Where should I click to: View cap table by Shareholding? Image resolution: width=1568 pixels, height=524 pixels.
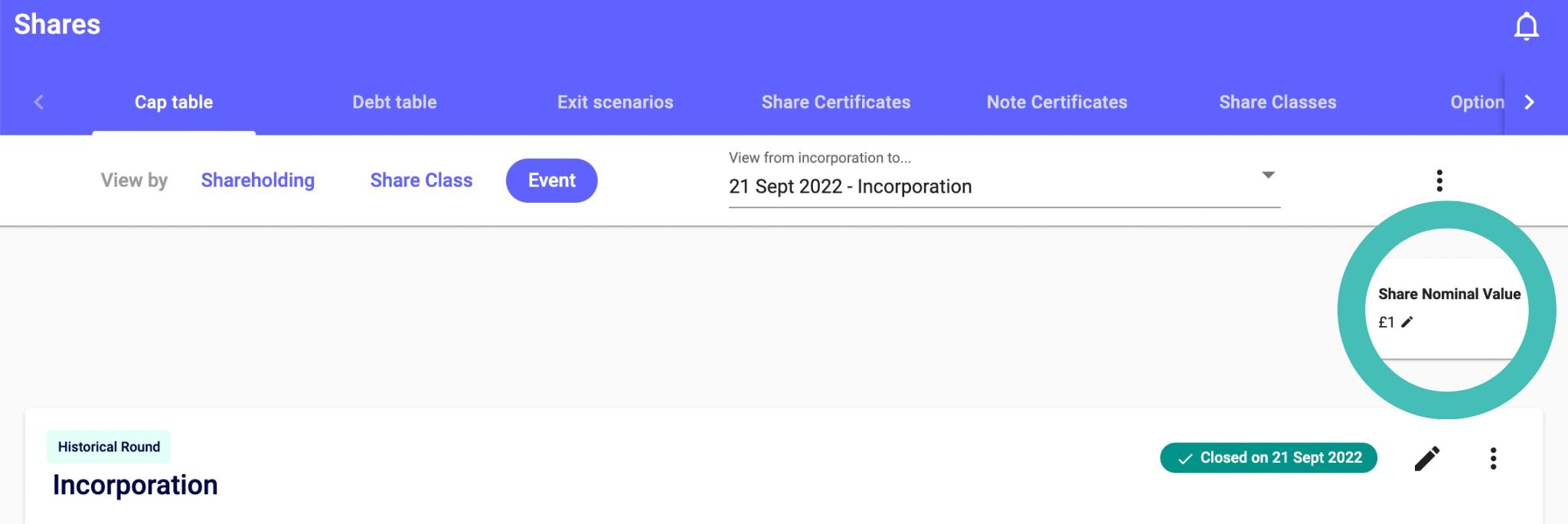(257, 181)
